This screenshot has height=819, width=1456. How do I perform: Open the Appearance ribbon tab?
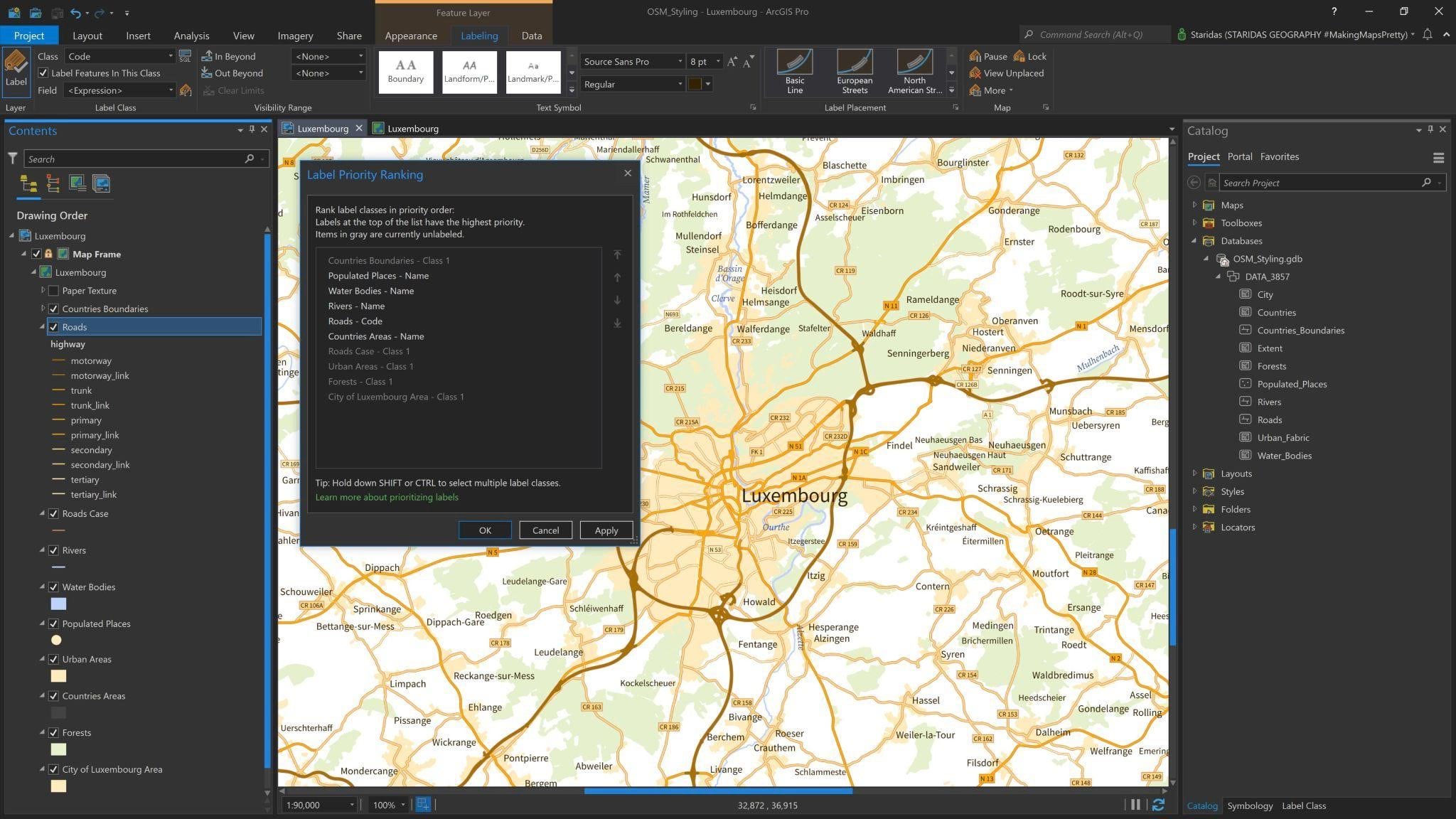click(410, 36)
